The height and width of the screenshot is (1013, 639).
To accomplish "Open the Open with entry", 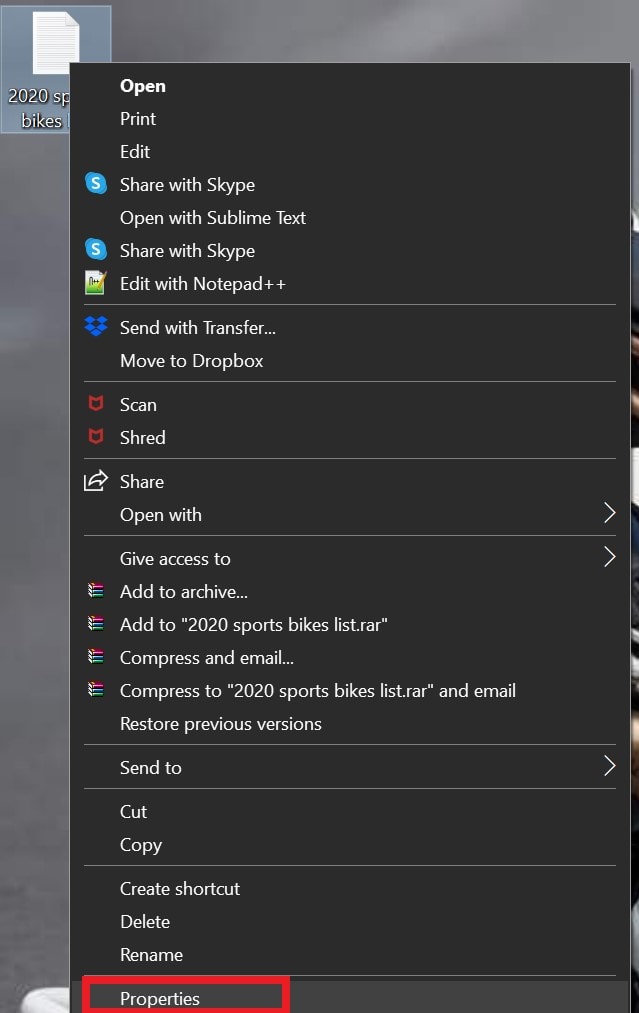I will 161,515.
